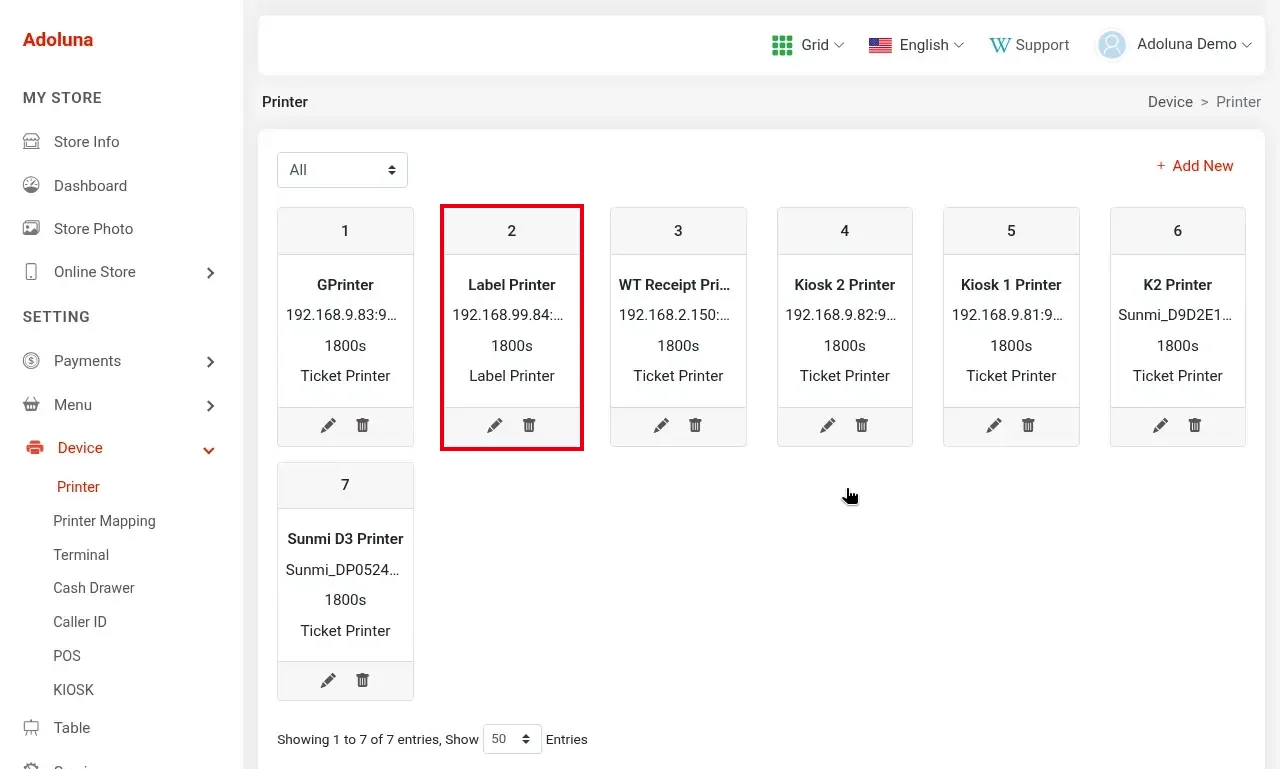Delete the Kiosk 2 Printer card
This screenshot has width=1280, height=769.
pyautogui.click(x=862, y=425)
